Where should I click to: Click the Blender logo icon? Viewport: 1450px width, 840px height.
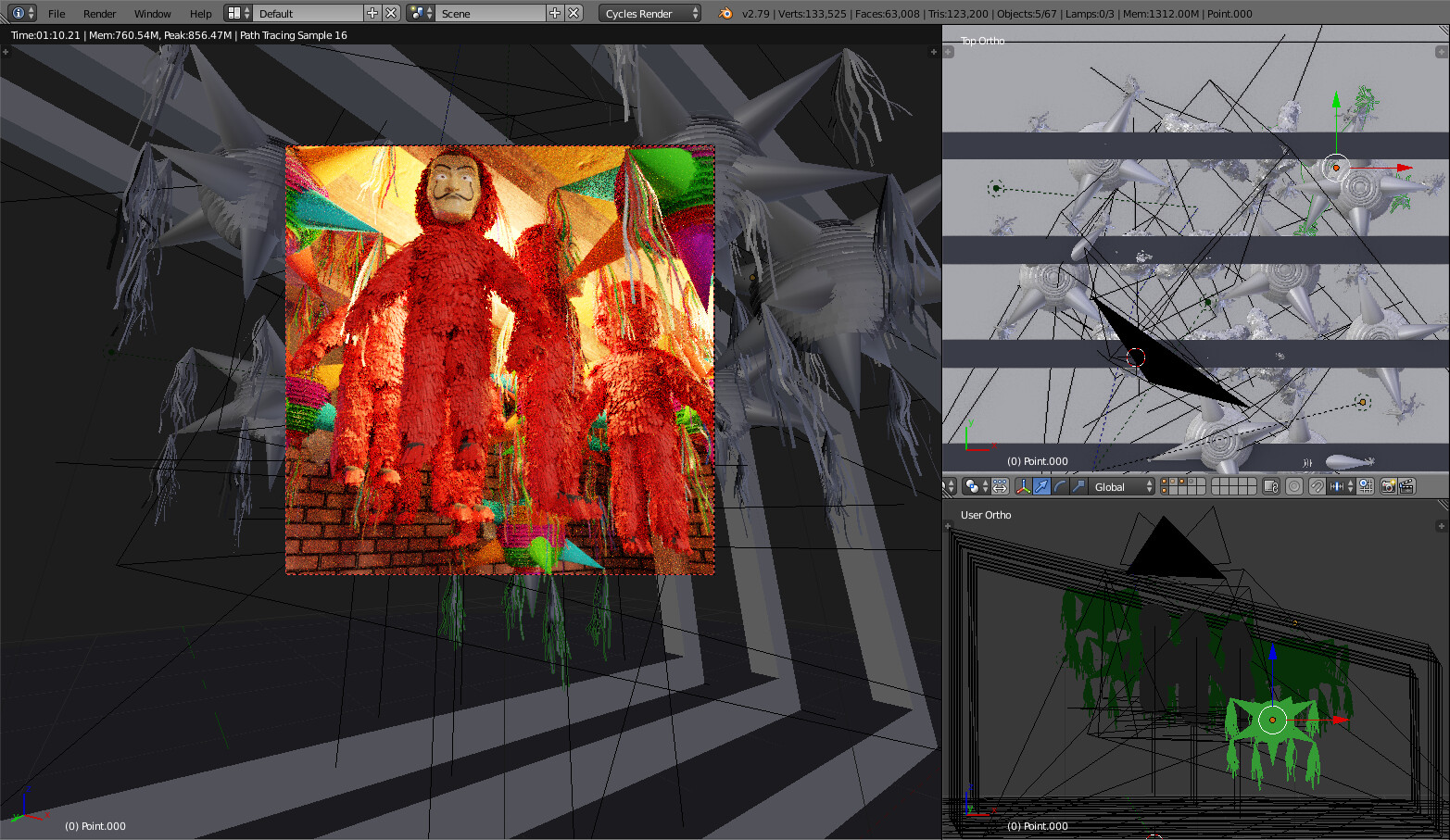coord(725,13)
